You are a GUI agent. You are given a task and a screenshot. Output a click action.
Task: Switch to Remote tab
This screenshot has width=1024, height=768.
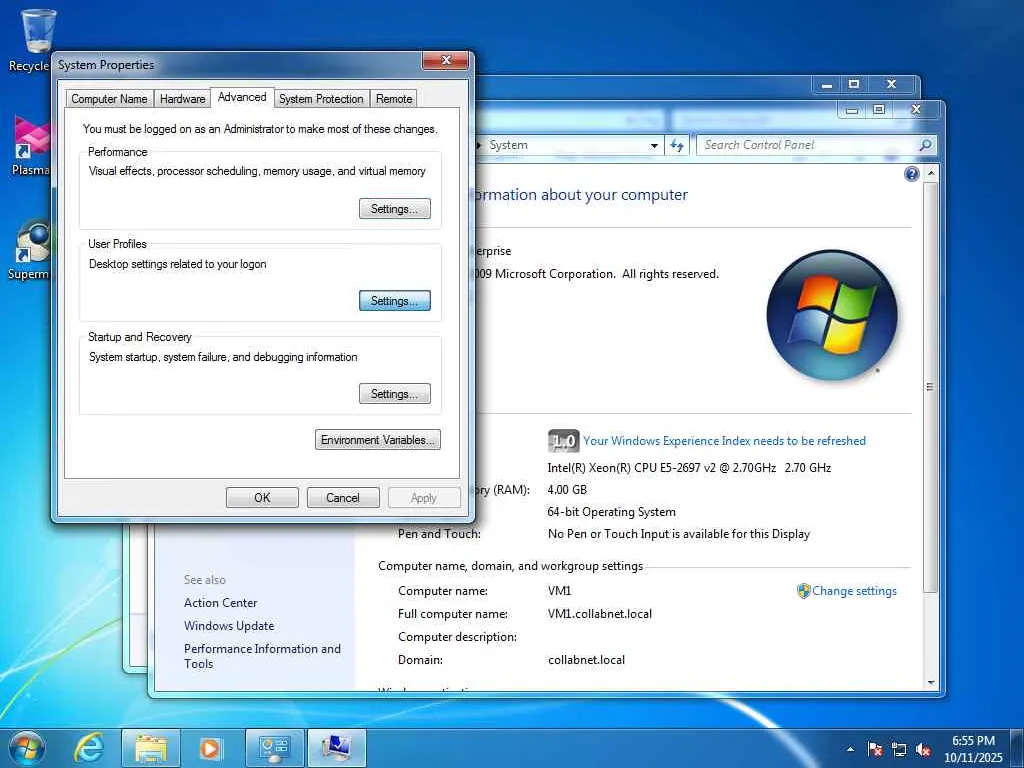tap(394, 99)
